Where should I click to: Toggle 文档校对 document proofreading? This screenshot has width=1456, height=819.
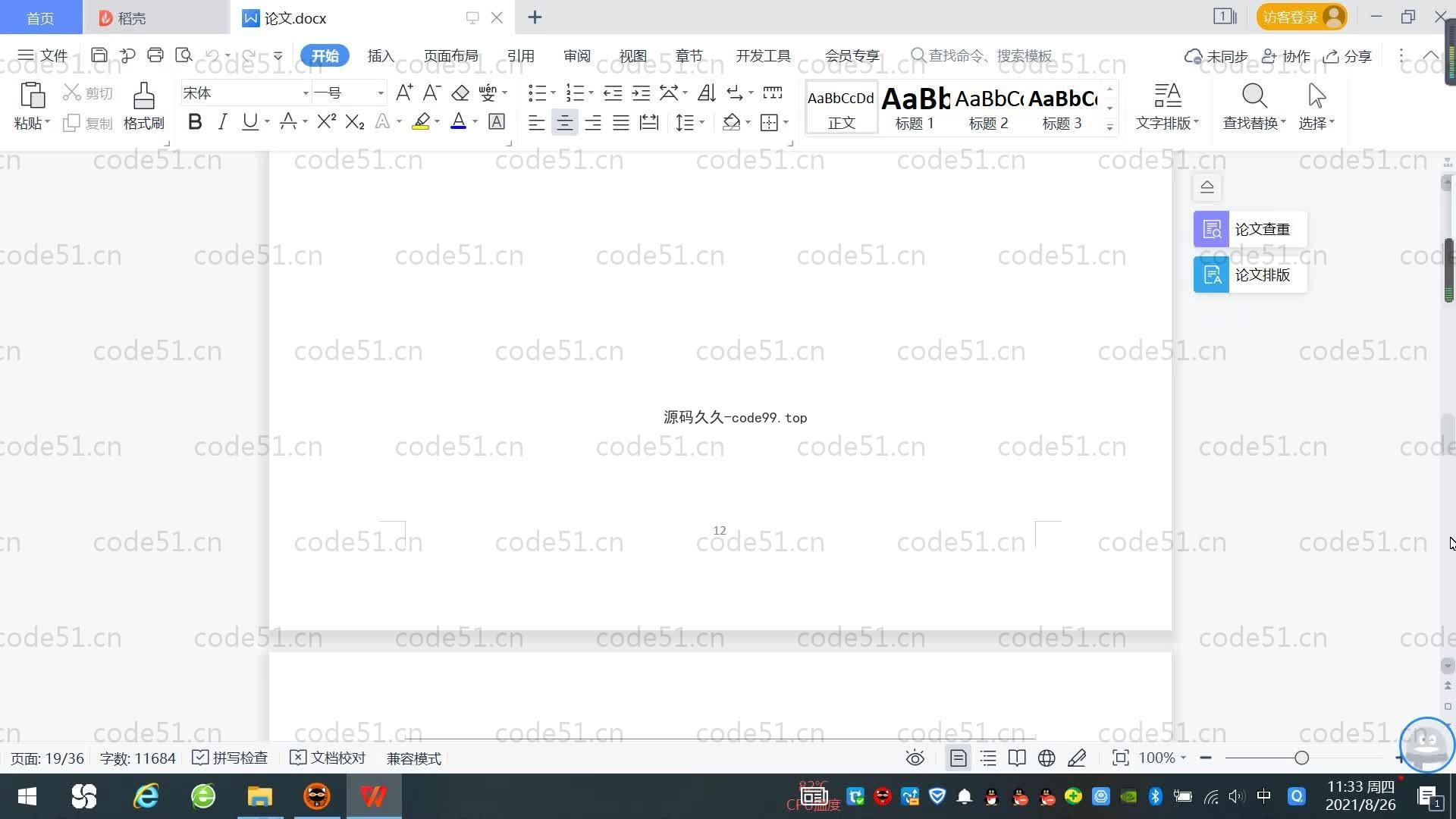click(328, 758)
